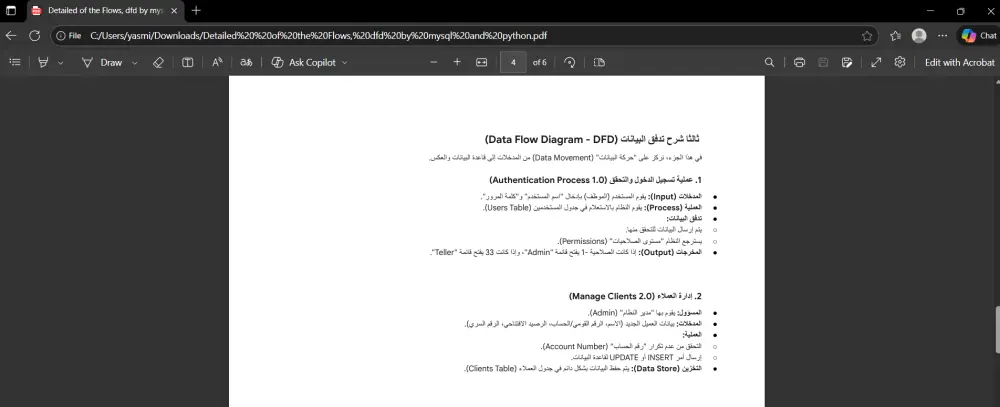This screenshot has height=407, width=1000.
Task: Click the address bar file path
Action: coord(318,36)
